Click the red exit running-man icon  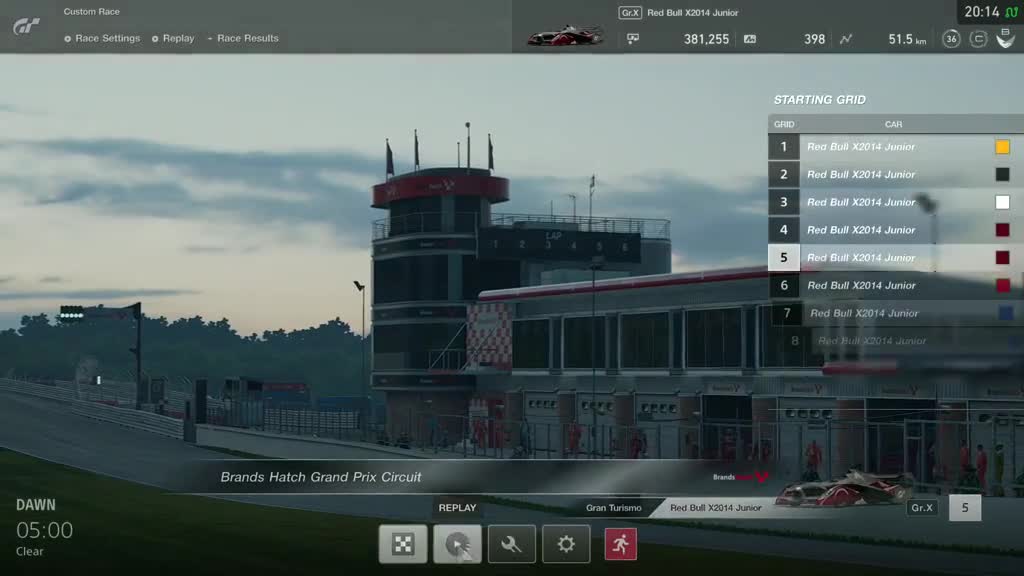click(620, 544)
